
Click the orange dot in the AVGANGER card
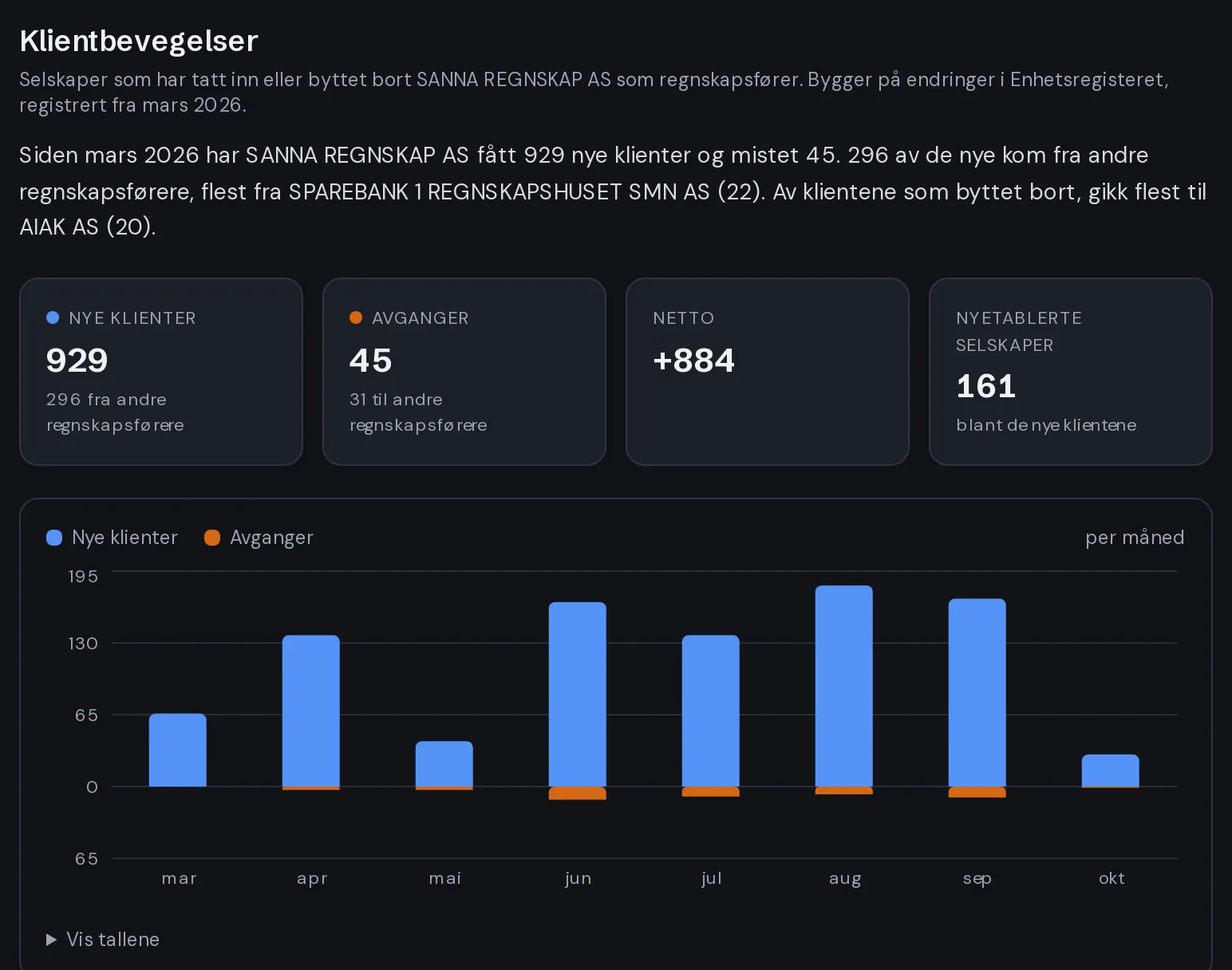click(x=356, y=317)
